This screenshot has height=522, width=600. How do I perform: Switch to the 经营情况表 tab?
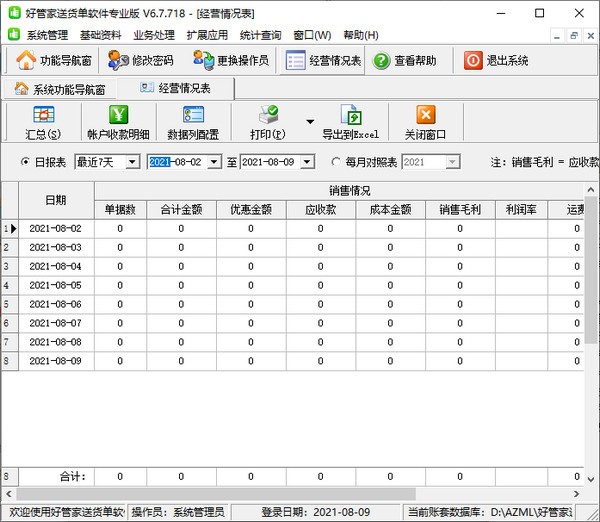pos(176,88)
